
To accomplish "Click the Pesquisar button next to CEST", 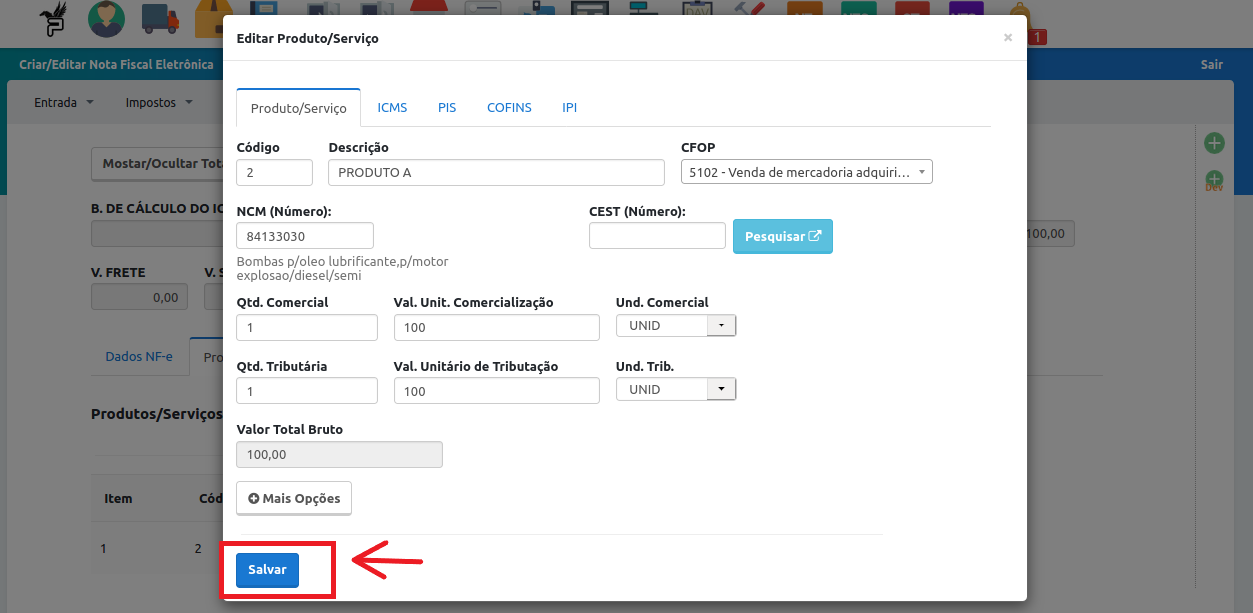I will (782, 236).
